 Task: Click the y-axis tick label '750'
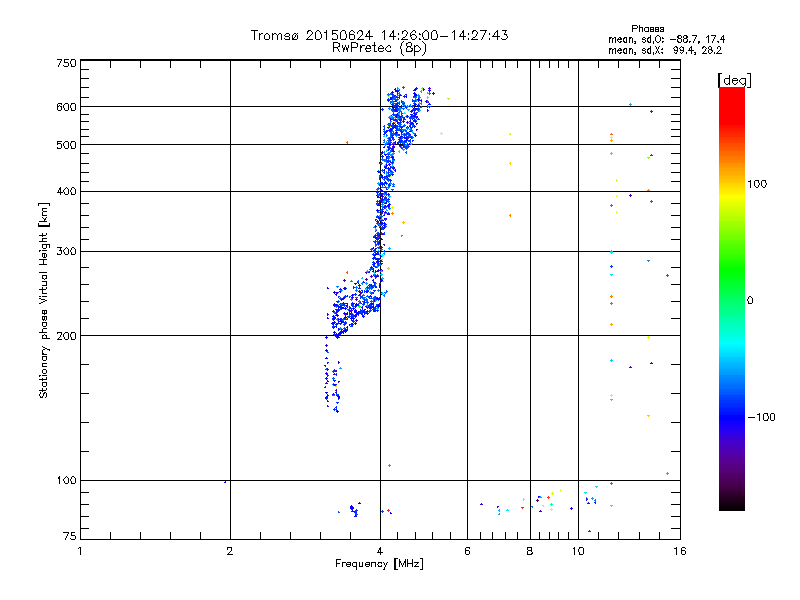[x=66, y=63]
